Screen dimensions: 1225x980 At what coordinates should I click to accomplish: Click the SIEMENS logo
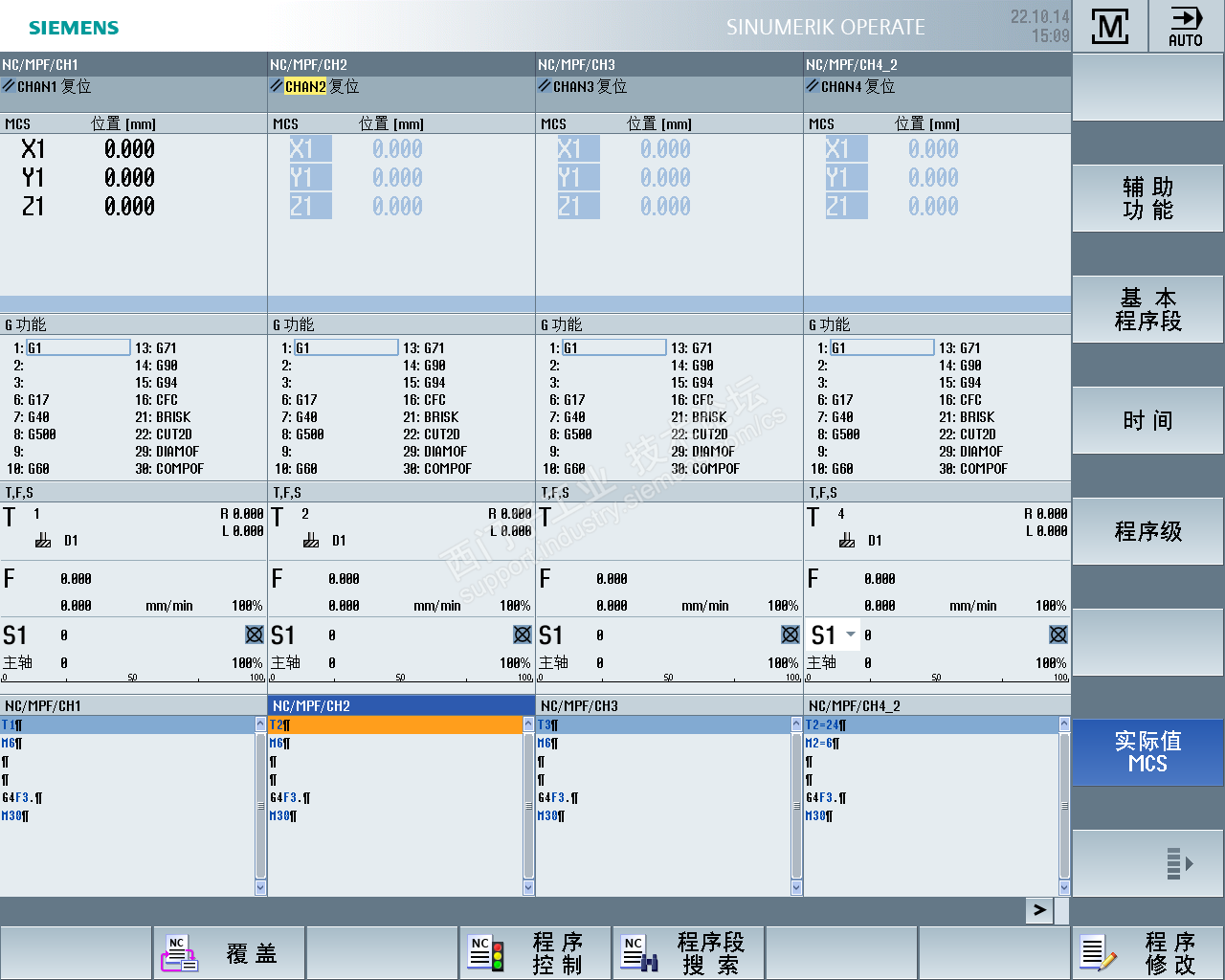74,28
